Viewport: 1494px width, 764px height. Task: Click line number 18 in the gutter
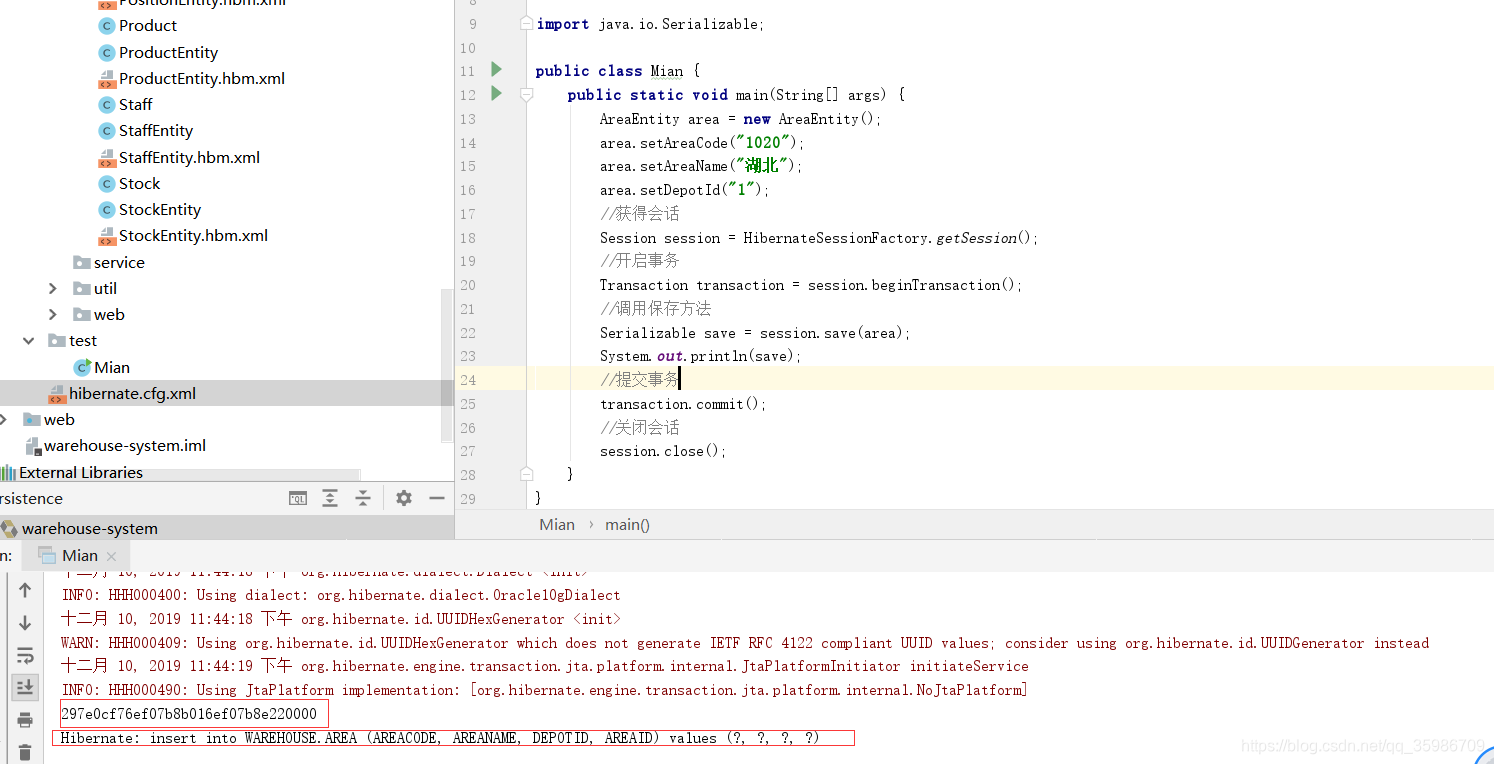tap(468, 238)
